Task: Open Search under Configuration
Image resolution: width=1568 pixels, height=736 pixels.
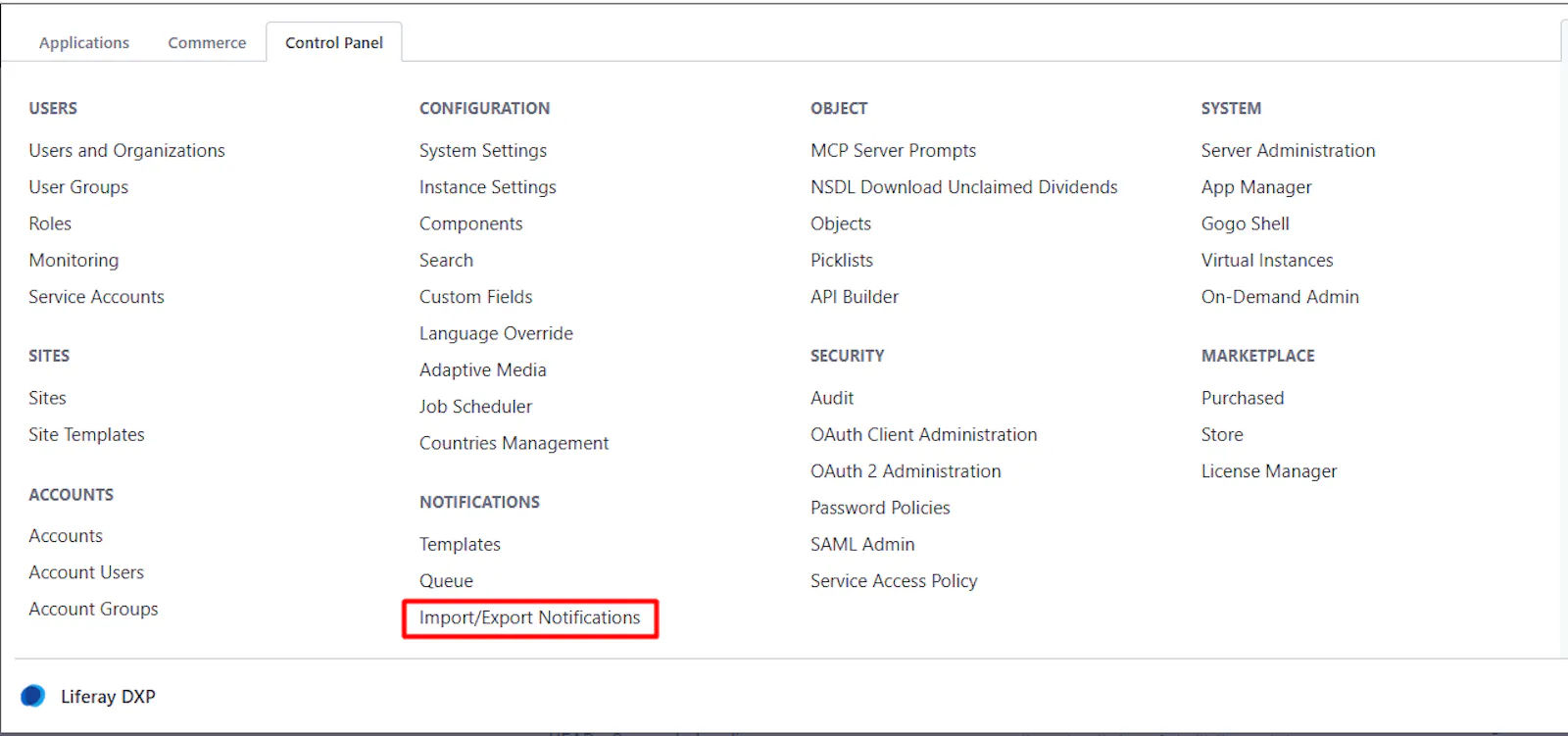Action: (446, 261)
